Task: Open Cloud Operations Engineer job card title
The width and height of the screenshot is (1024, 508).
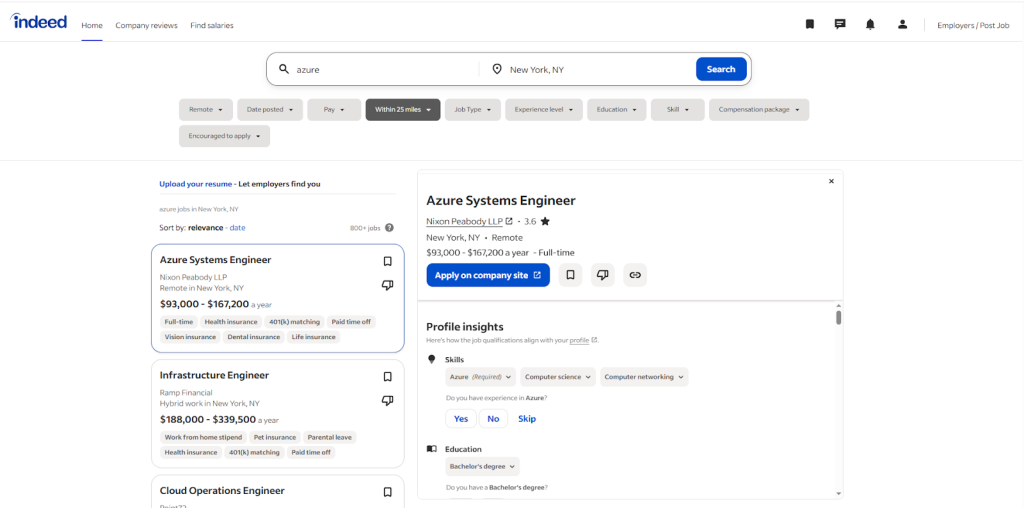Action: tap(222, 491)
